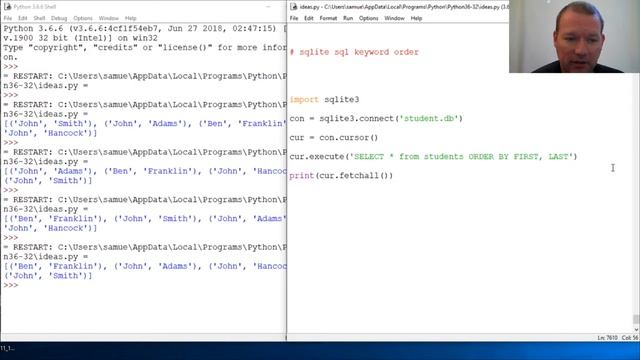This screenshot has height=360, width=640.
Task: Click the last empty >>> shell prompt
Action: 11,285
